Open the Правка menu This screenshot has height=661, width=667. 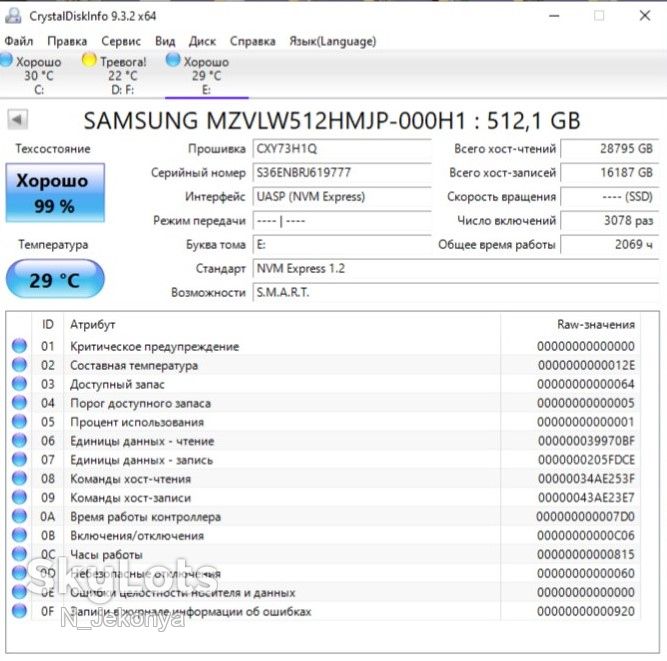point(67,41)
